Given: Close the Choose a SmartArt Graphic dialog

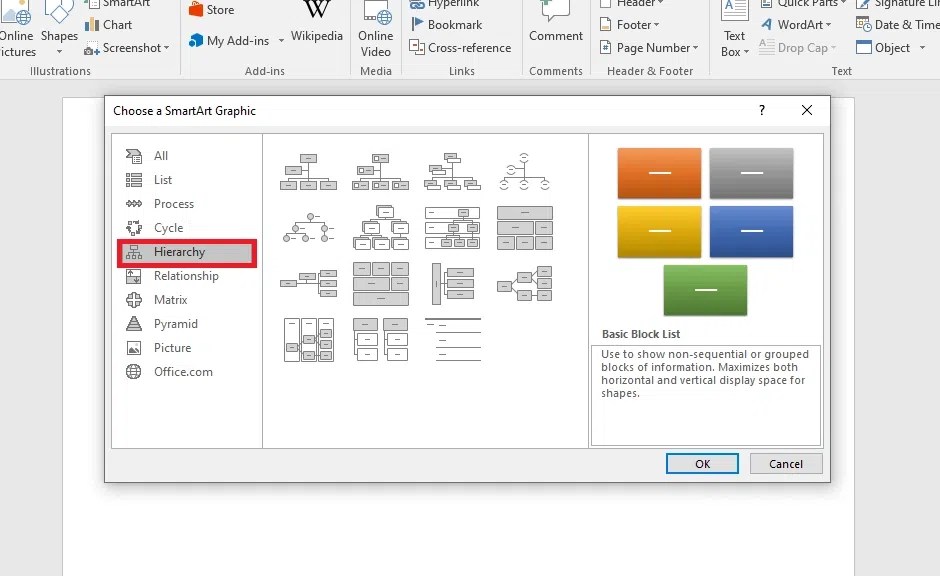Looking at the screenshot, I should [807, 110].
